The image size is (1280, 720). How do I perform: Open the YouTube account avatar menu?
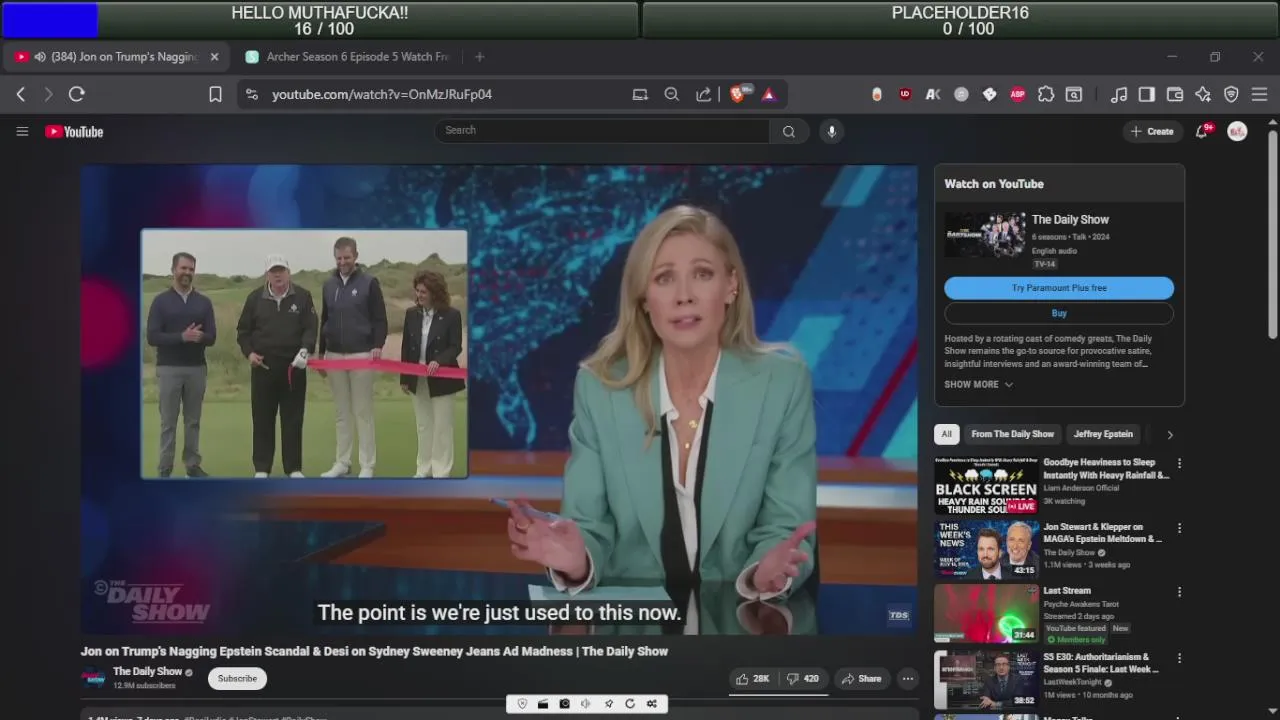tap(1237, 131)
